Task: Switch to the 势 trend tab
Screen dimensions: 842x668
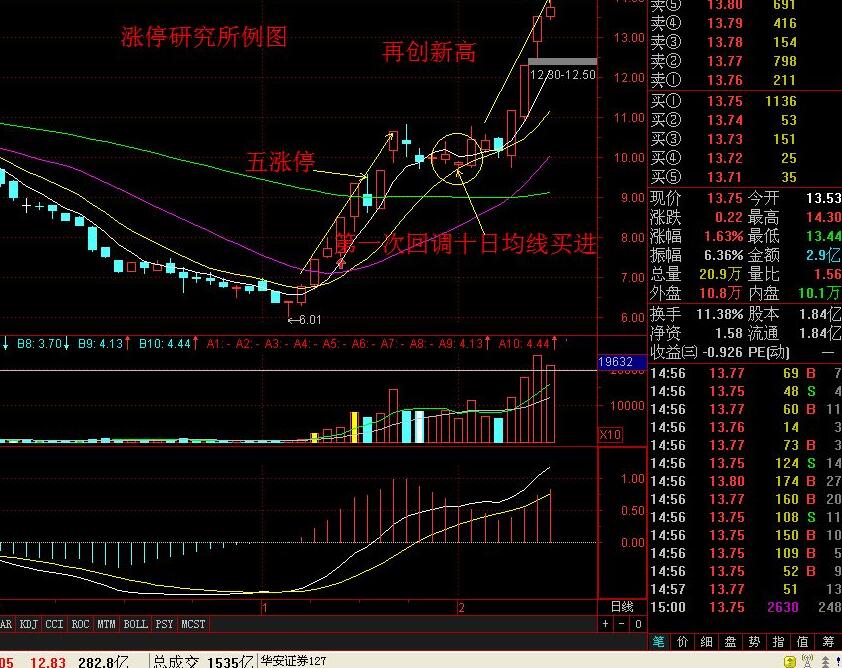Action: click(754, 642)
